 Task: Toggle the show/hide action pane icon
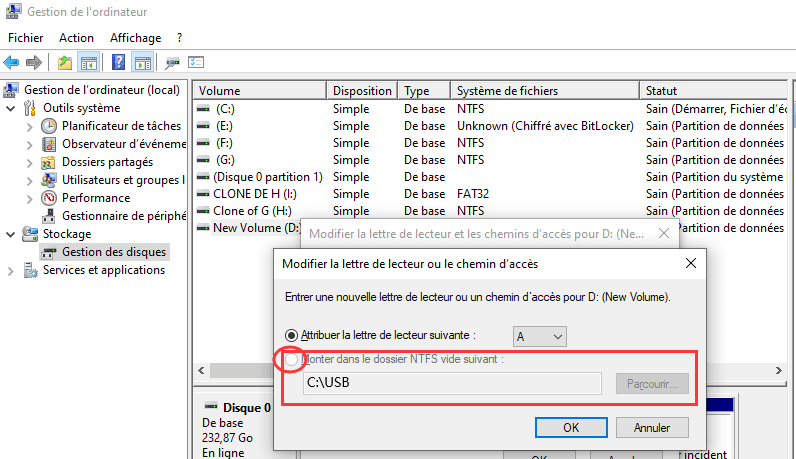click(142, 63)
